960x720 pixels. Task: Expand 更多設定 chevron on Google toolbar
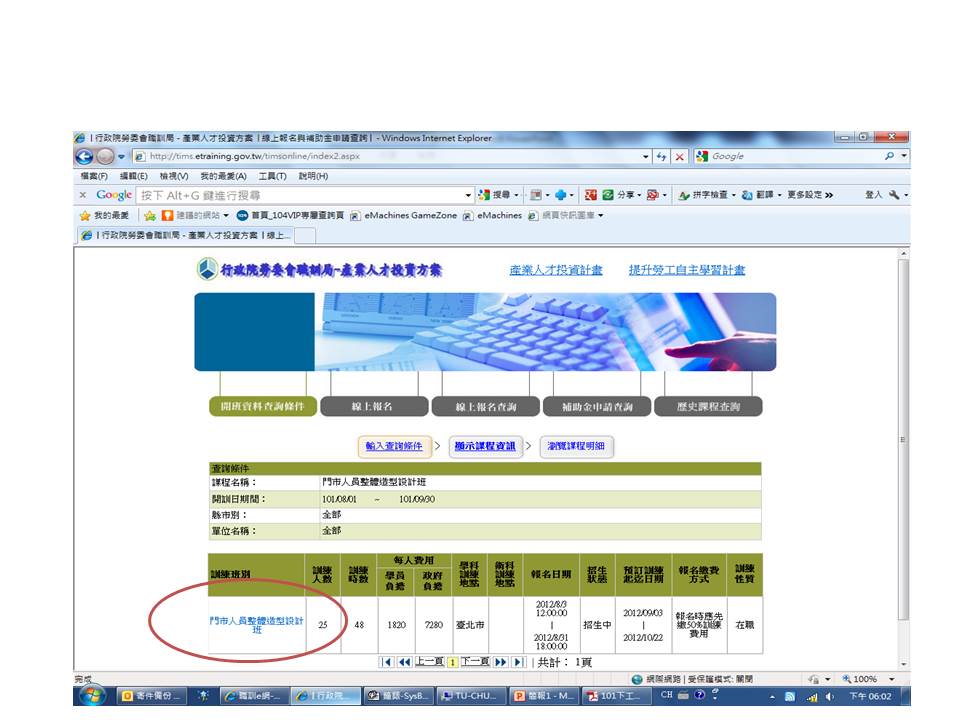[828, 195]
